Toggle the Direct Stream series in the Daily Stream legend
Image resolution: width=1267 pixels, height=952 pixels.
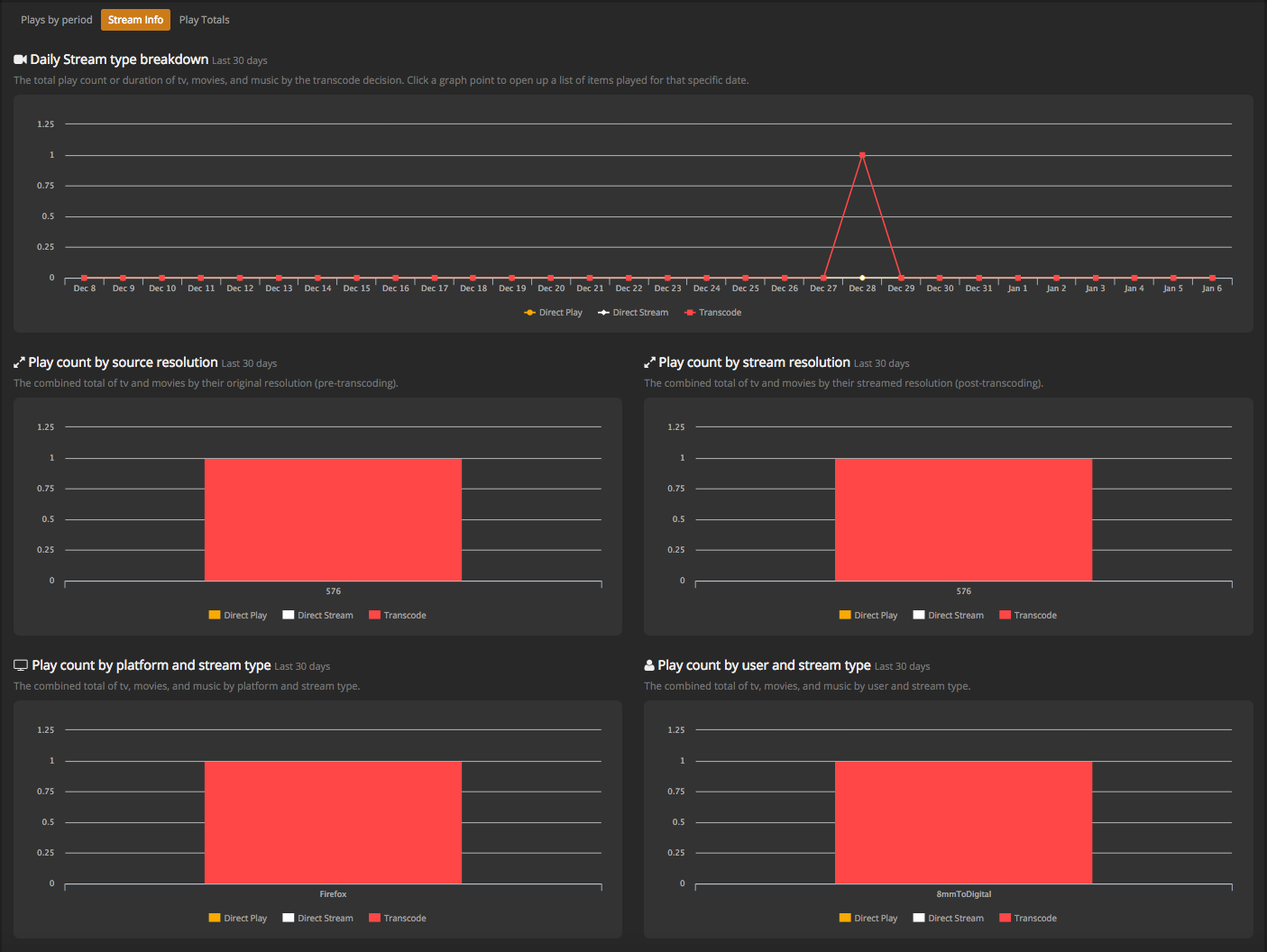coord(633,313)
